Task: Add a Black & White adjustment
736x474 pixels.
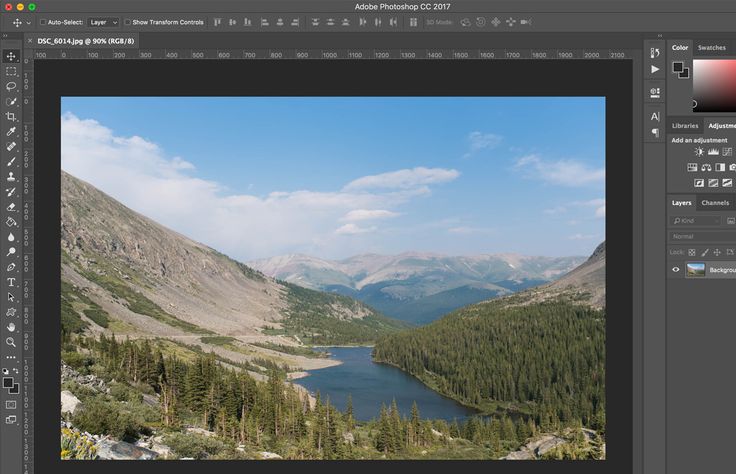Action: [720, 167]
